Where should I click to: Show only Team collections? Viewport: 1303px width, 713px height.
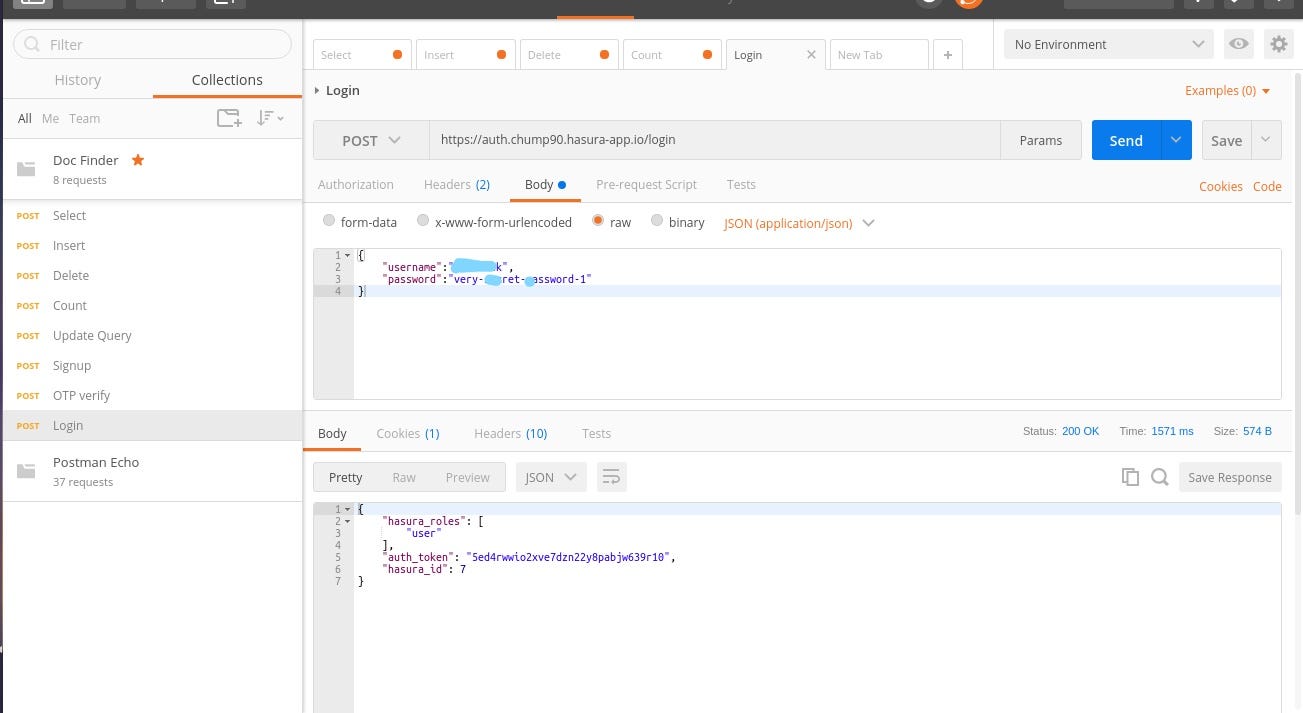[x=84, y=118]
